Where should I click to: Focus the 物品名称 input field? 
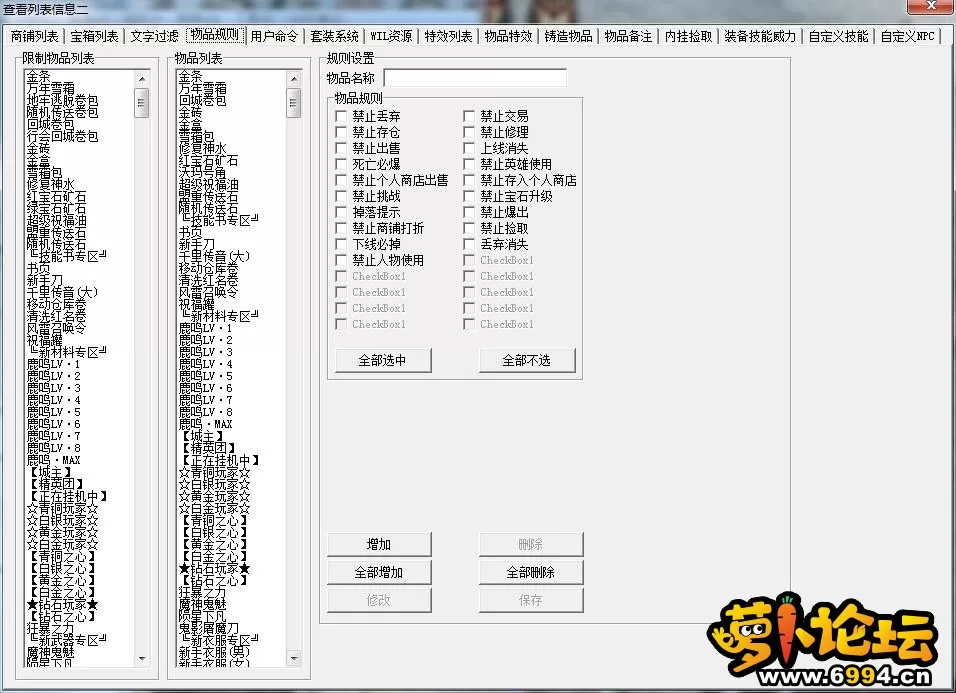pos(475,78)
